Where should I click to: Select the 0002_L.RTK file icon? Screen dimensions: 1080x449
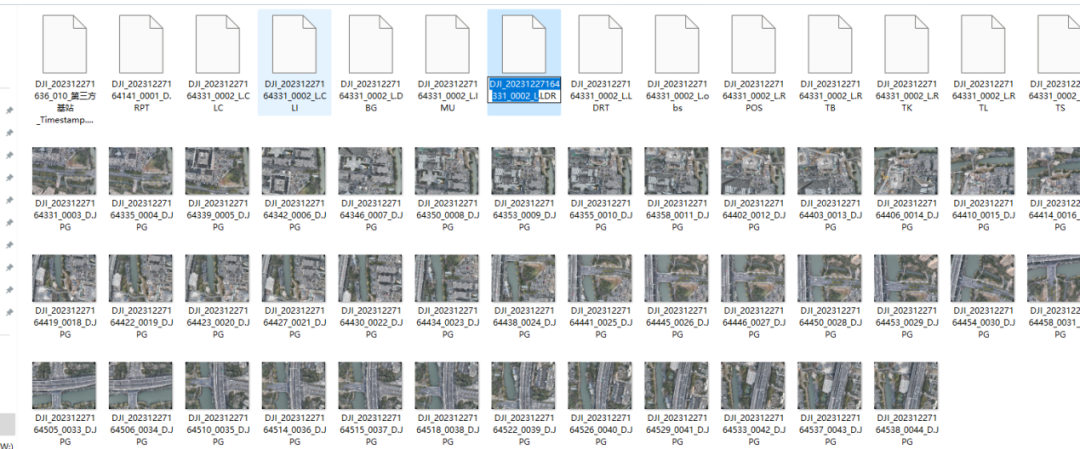point(907,44)
